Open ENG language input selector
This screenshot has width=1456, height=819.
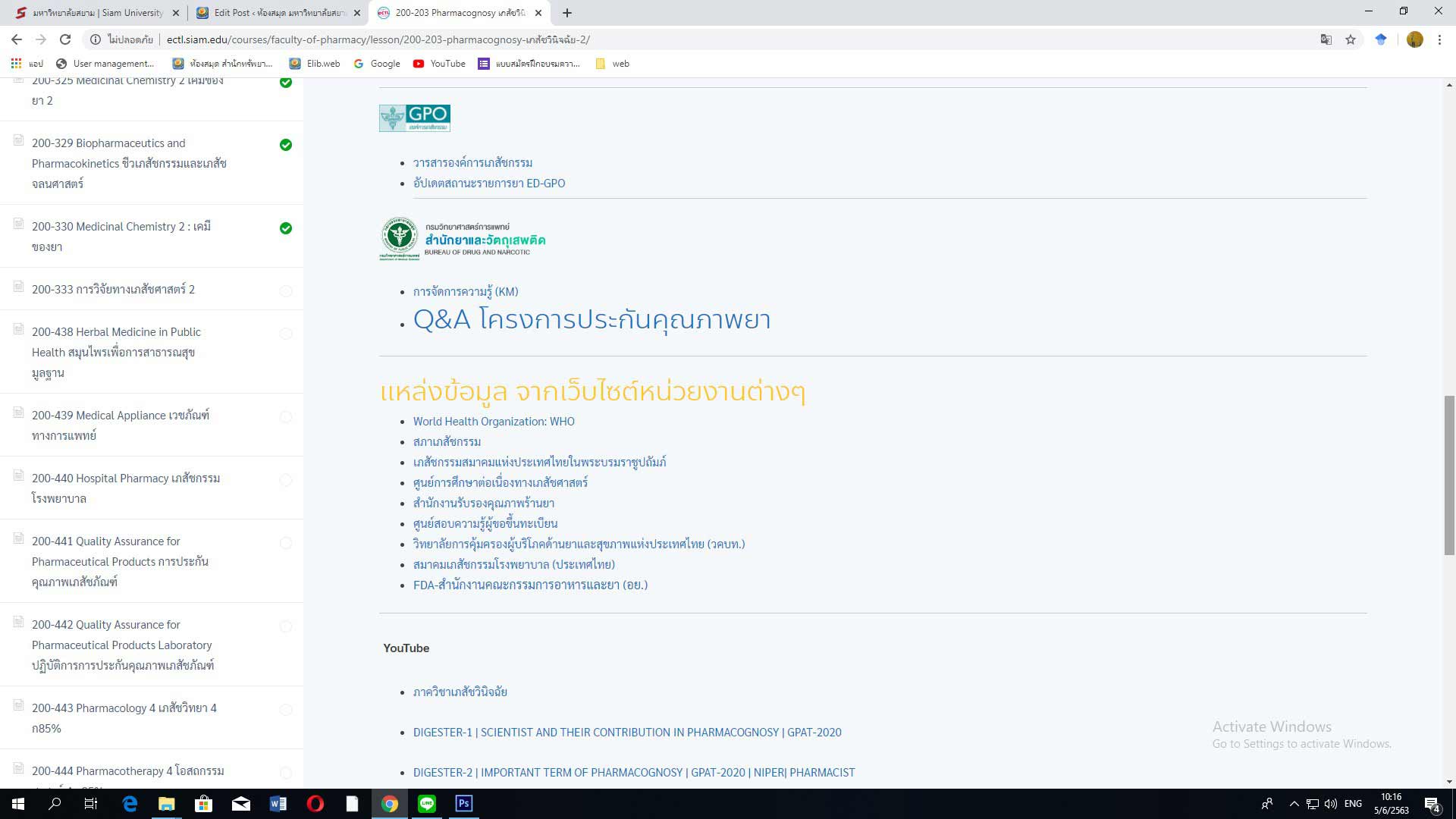pos(1353,804)
